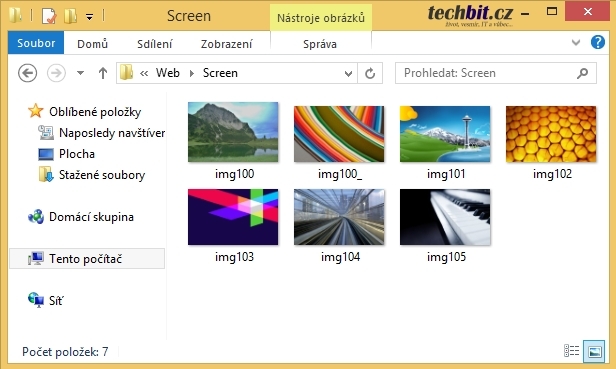The width and height of the screenshot is (616, 369).
Task: Click the Počet položek: 7 status text
Action: [65, 351]
